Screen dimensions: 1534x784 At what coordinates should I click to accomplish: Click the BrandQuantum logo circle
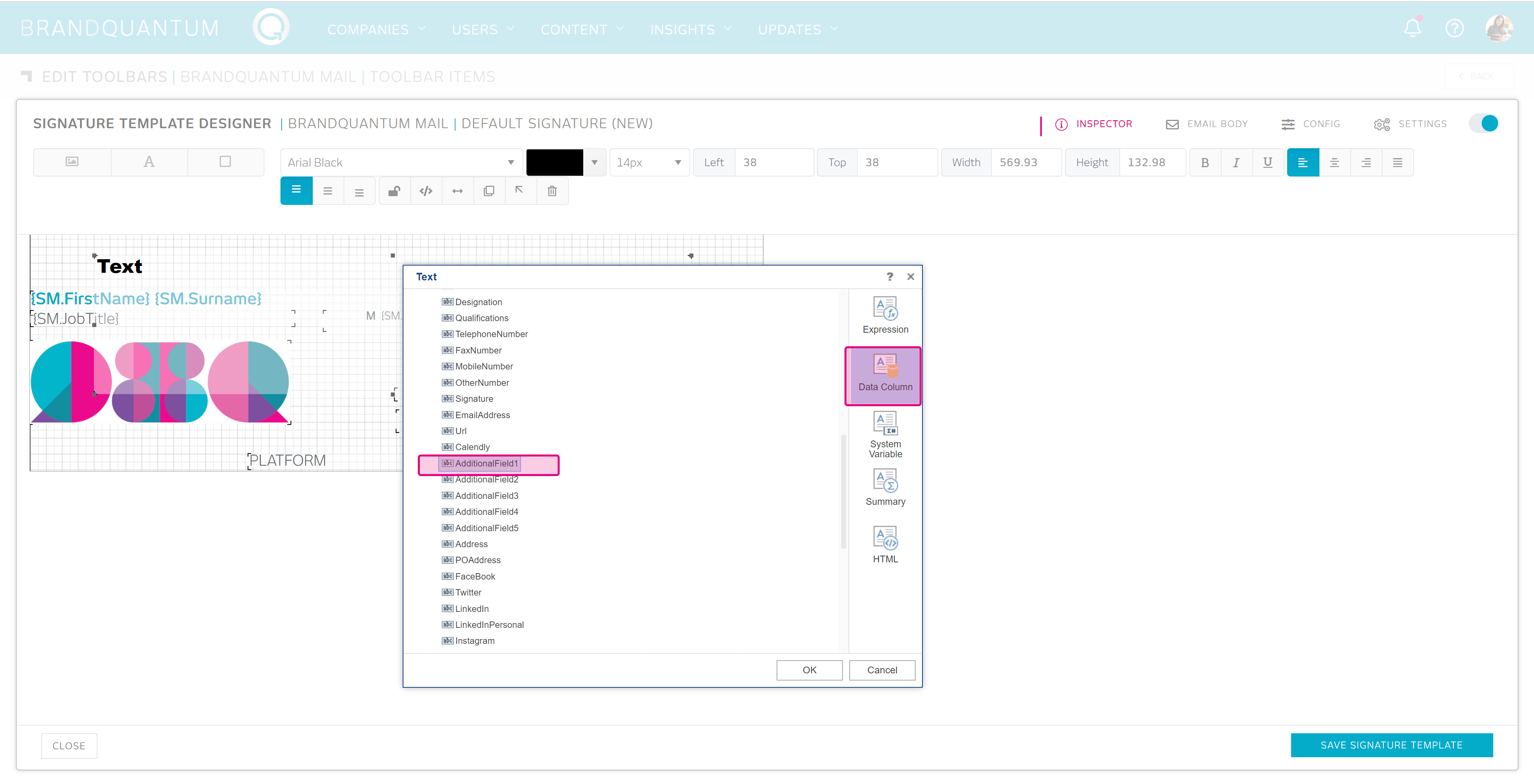[x=271, y=27]
